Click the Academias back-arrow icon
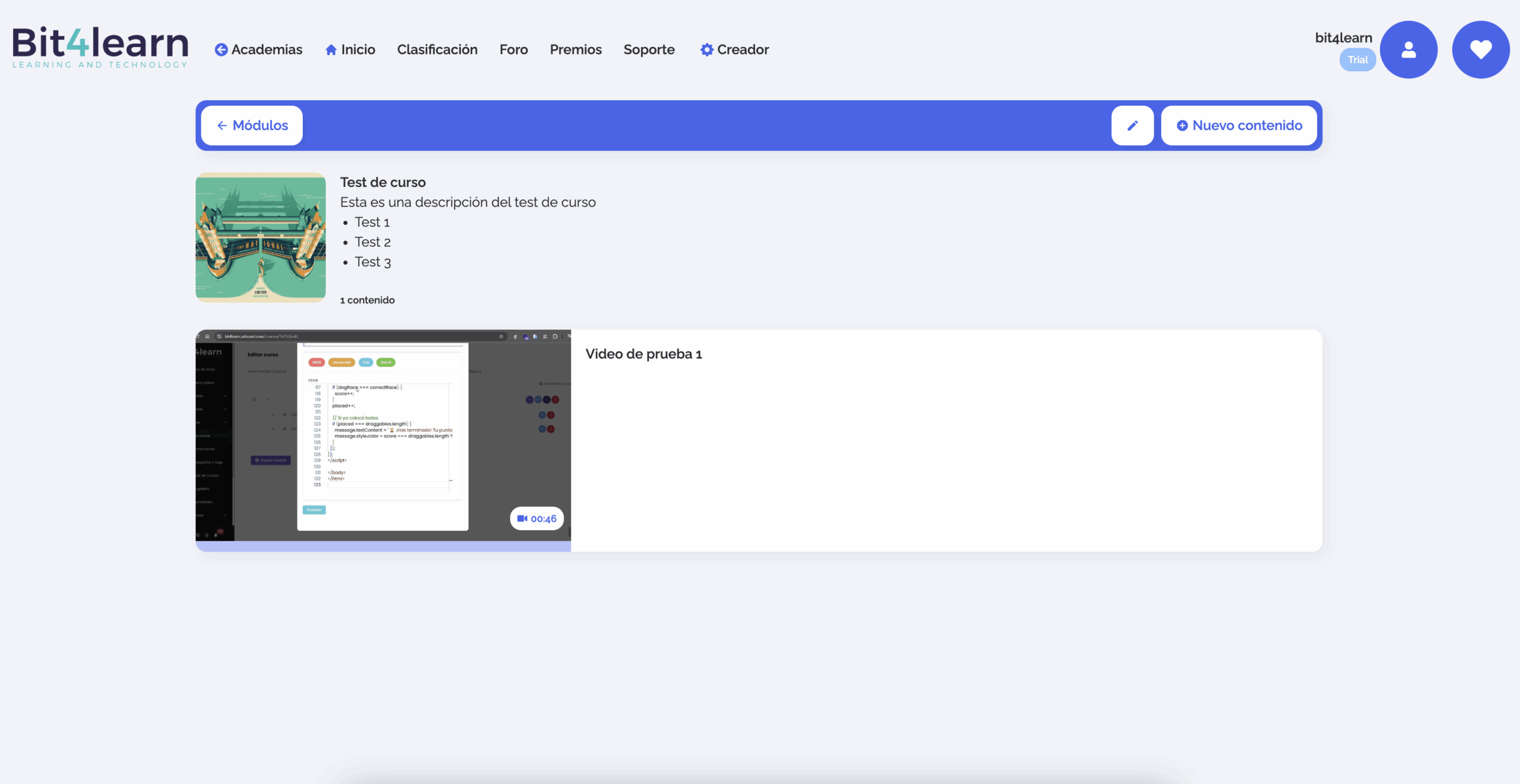1520x784 pixels. [221, 50]
